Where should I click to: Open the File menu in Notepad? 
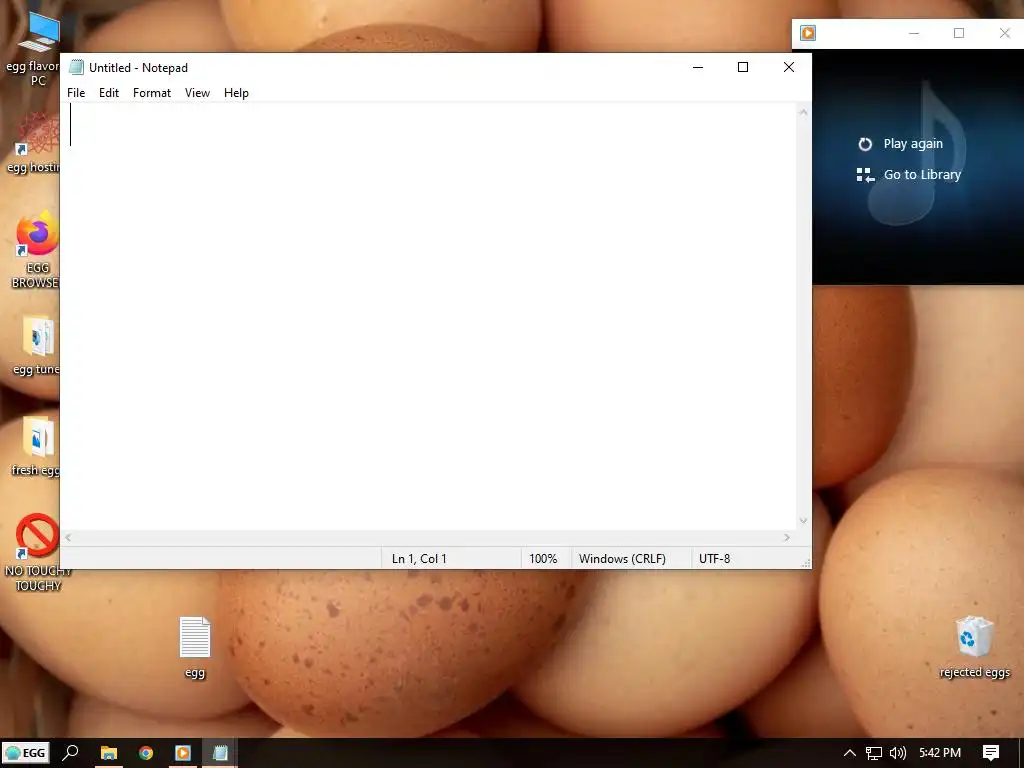[x=76, y=93]
